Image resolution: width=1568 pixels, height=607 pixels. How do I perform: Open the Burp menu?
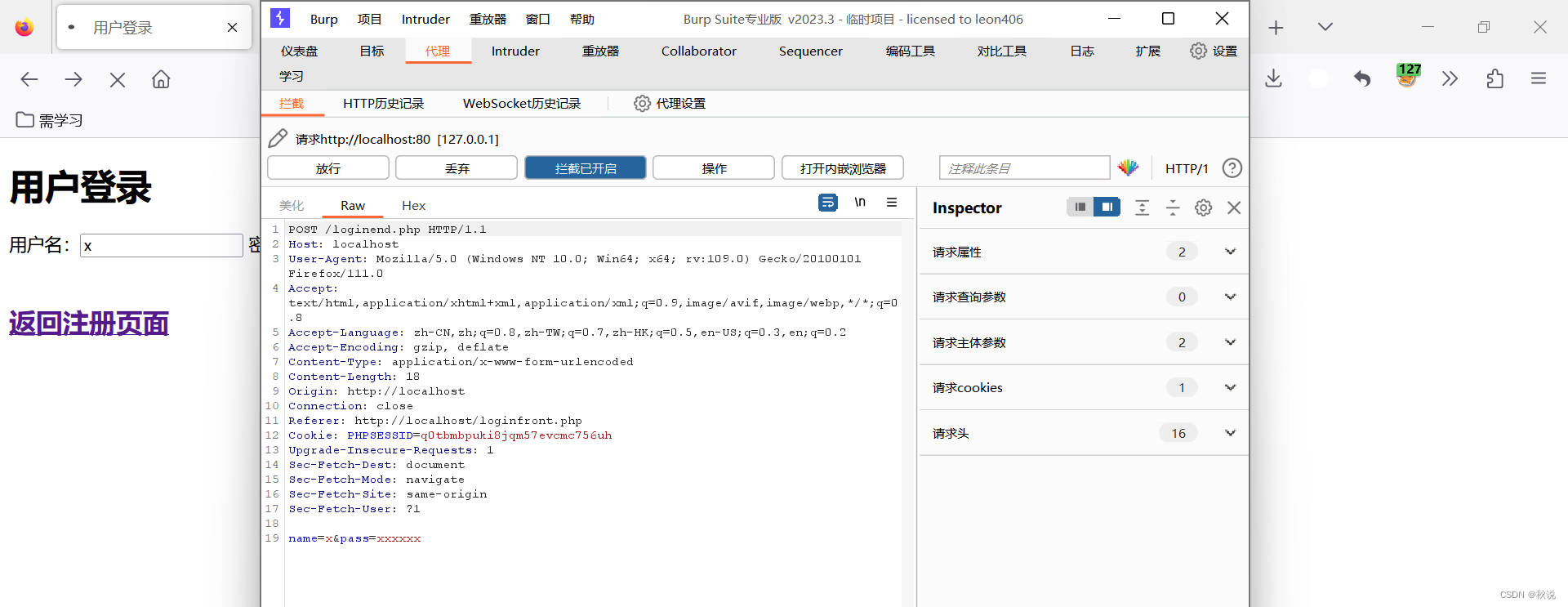point(324,19)
